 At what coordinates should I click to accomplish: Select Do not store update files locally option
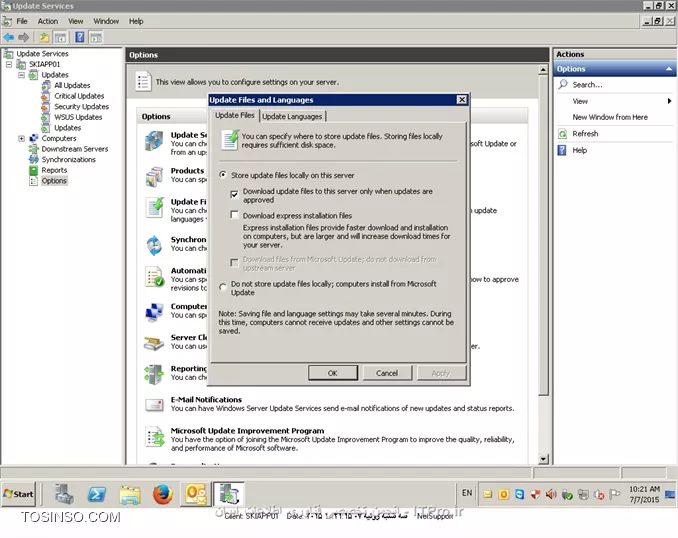click(223, 287)
